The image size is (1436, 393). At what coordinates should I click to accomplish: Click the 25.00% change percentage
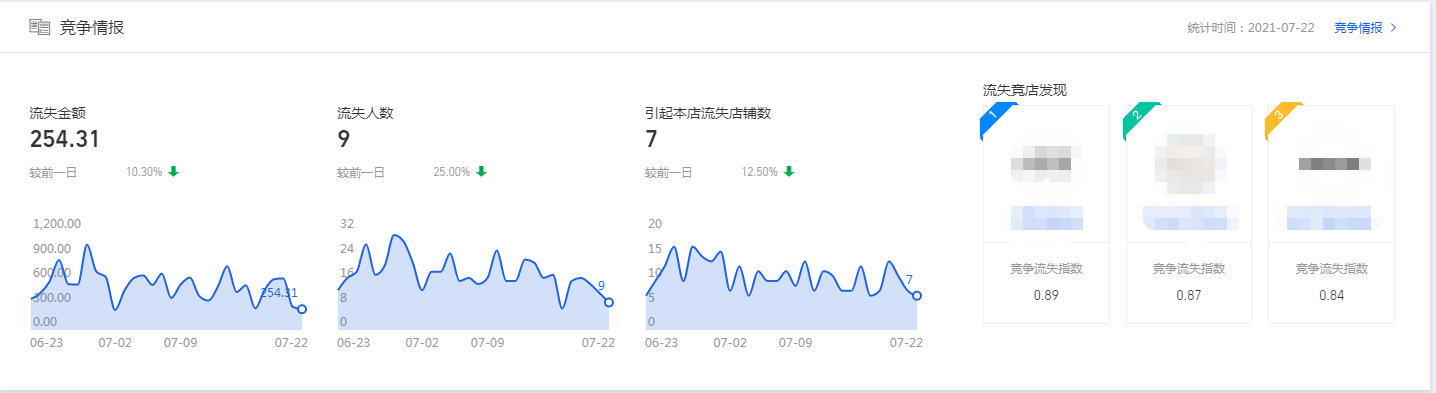point(452,172)
